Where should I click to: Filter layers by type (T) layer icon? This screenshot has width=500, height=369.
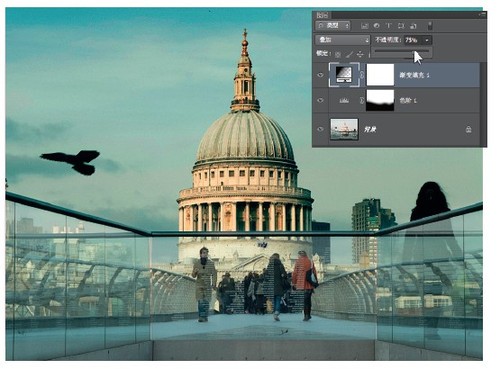point(389,26)
